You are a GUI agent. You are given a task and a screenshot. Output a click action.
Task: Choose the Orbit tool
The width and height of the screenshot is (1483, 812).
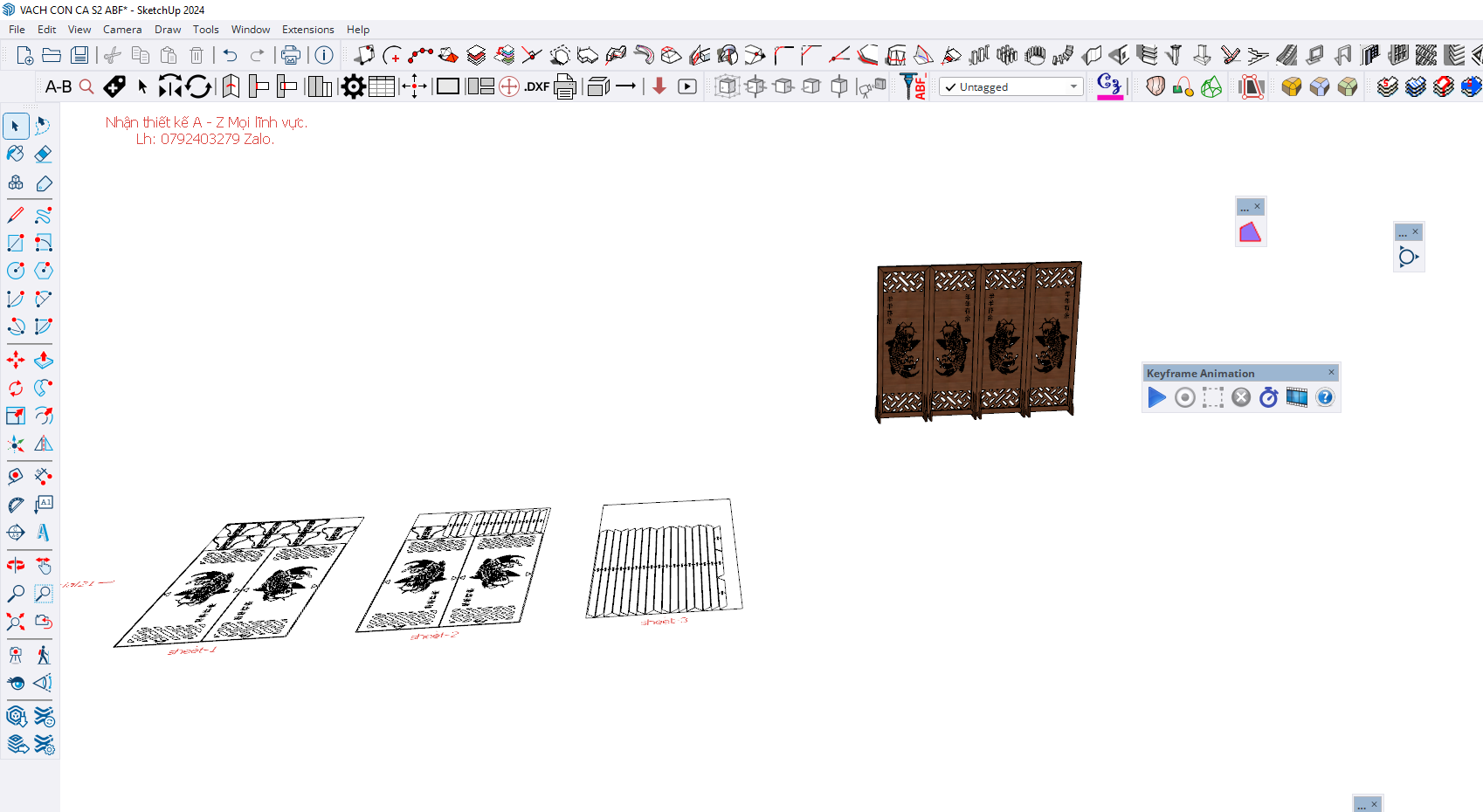pyautogui.click(x=16, y=566)
